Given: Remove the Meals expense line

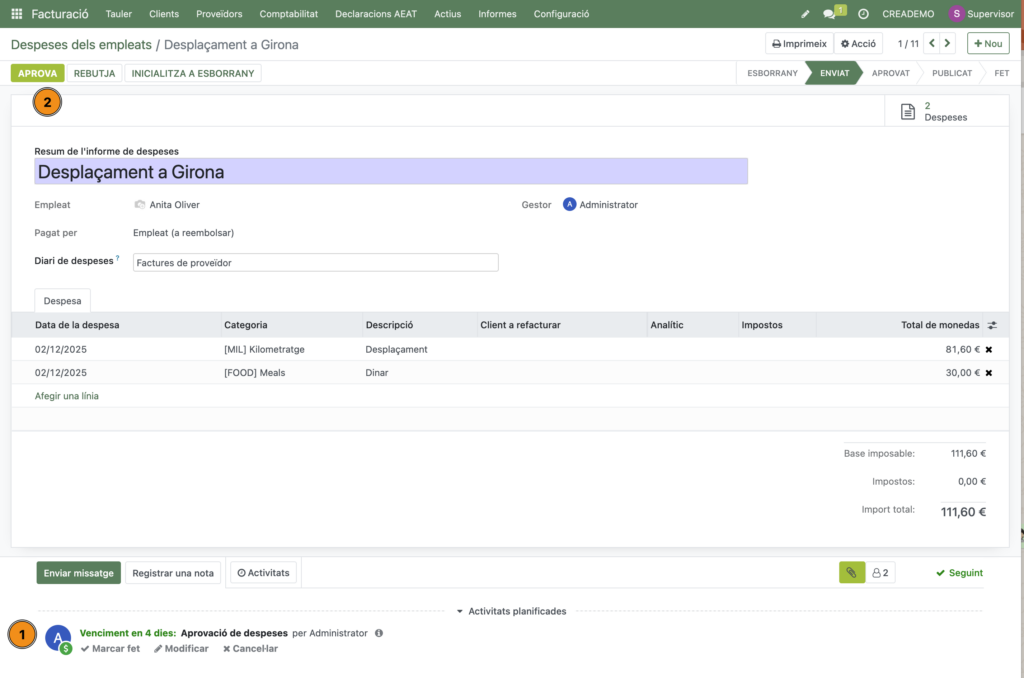Looking at the screenshot, I should pyautogui.click(x=989, y=373).
